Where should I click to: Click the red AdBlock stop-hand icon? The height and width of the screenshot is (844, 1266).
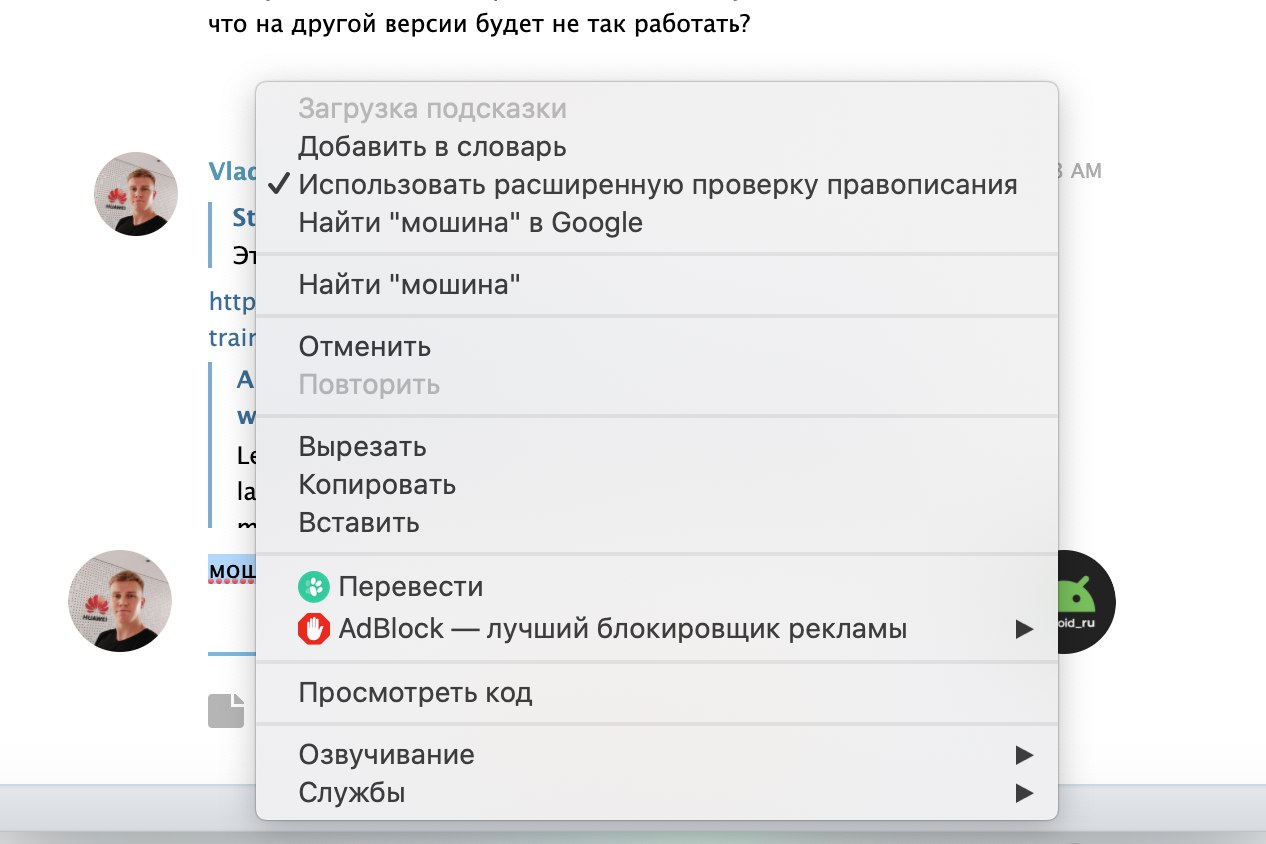(x=314, y=629)
